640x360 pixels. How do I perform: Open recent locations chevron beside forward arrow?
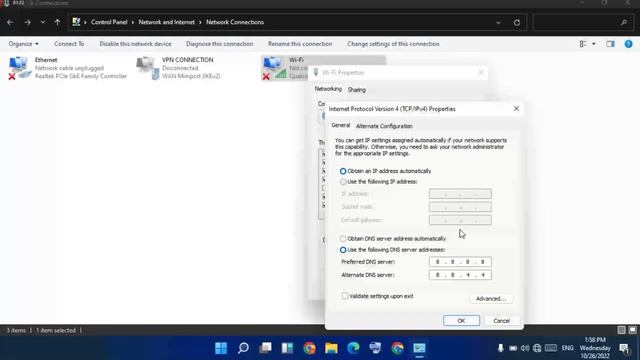point(42,22)
